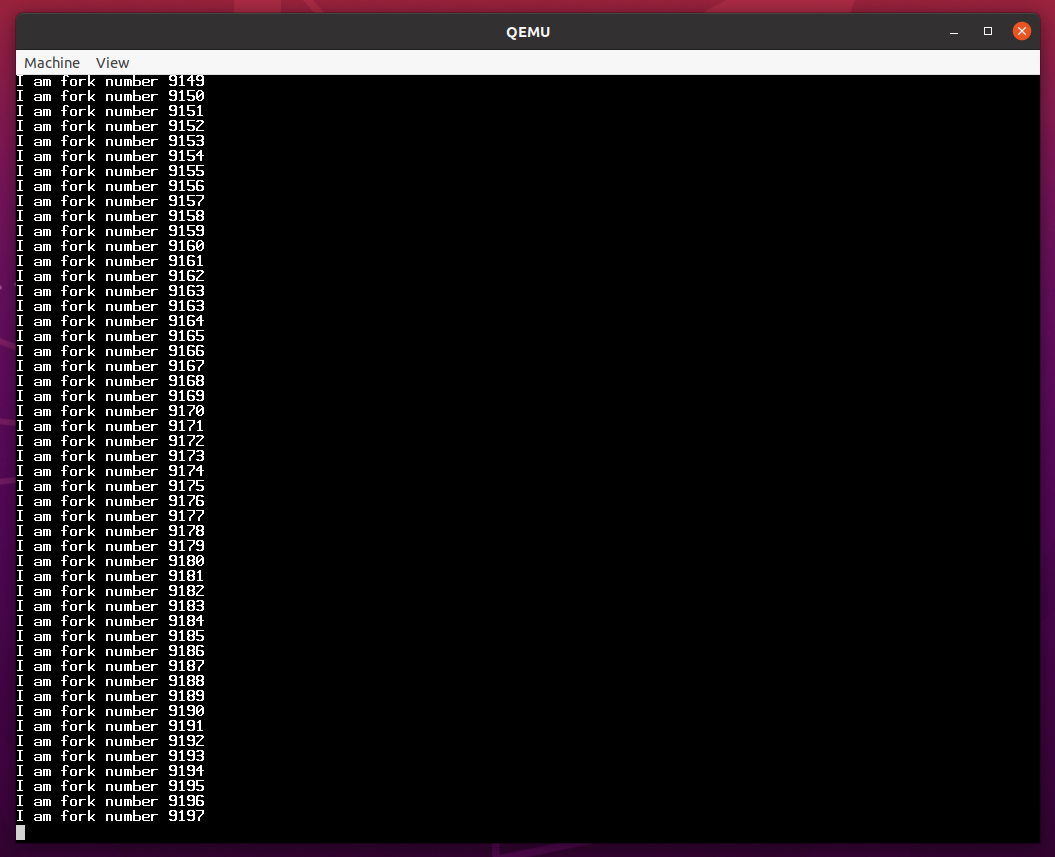Image resolution: width=1055 pixels, height=857 pixels.
Task: Click the empty black area of the QEMU display
Action: 620,450
